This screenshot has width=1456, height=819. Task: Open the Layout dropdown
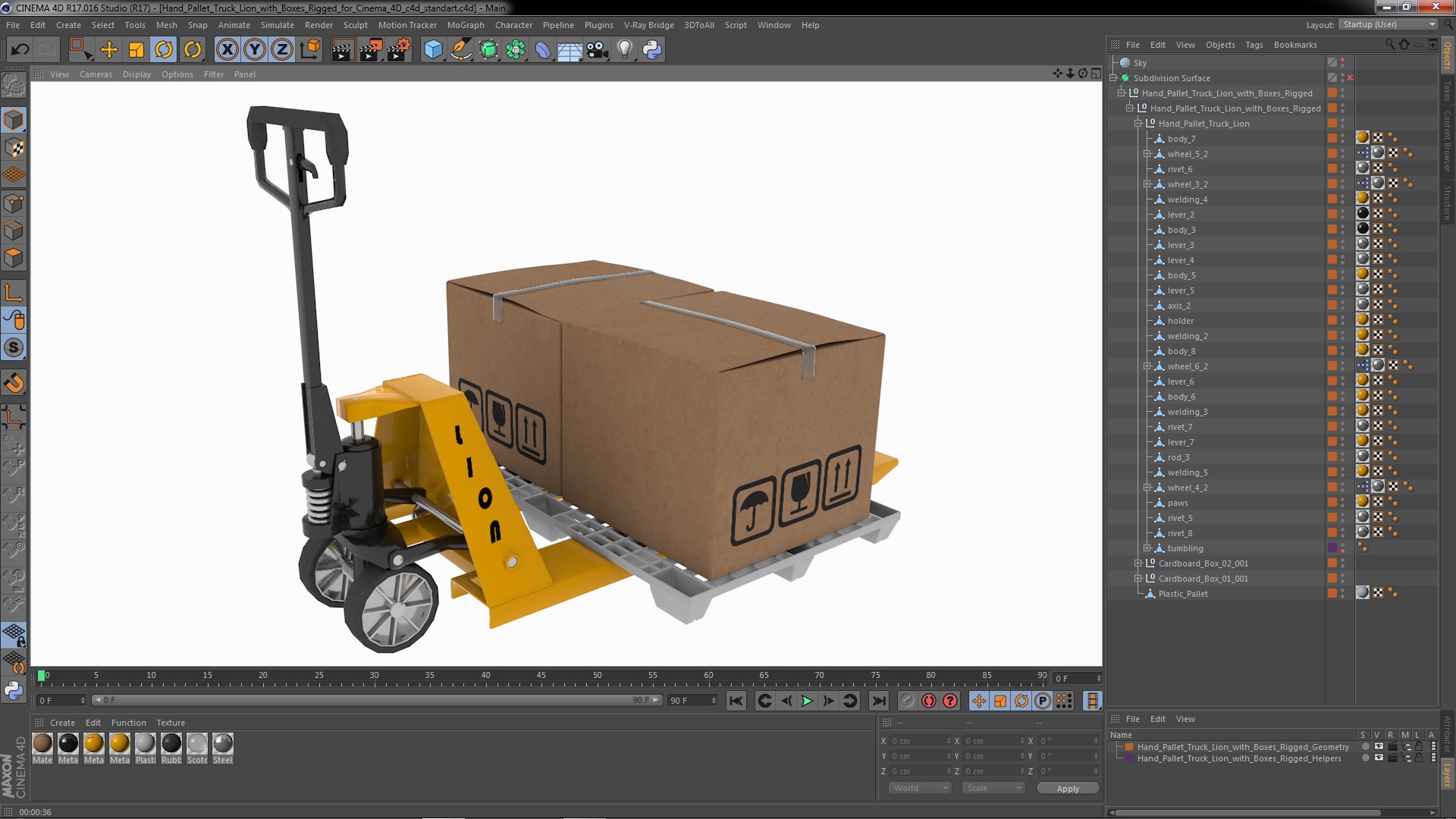click(x=1389, y=24)
